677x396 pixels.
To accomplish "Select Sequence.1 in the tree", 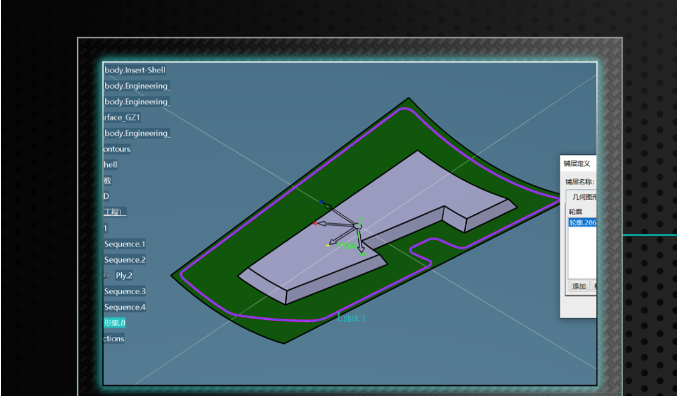I will (125, 244).
